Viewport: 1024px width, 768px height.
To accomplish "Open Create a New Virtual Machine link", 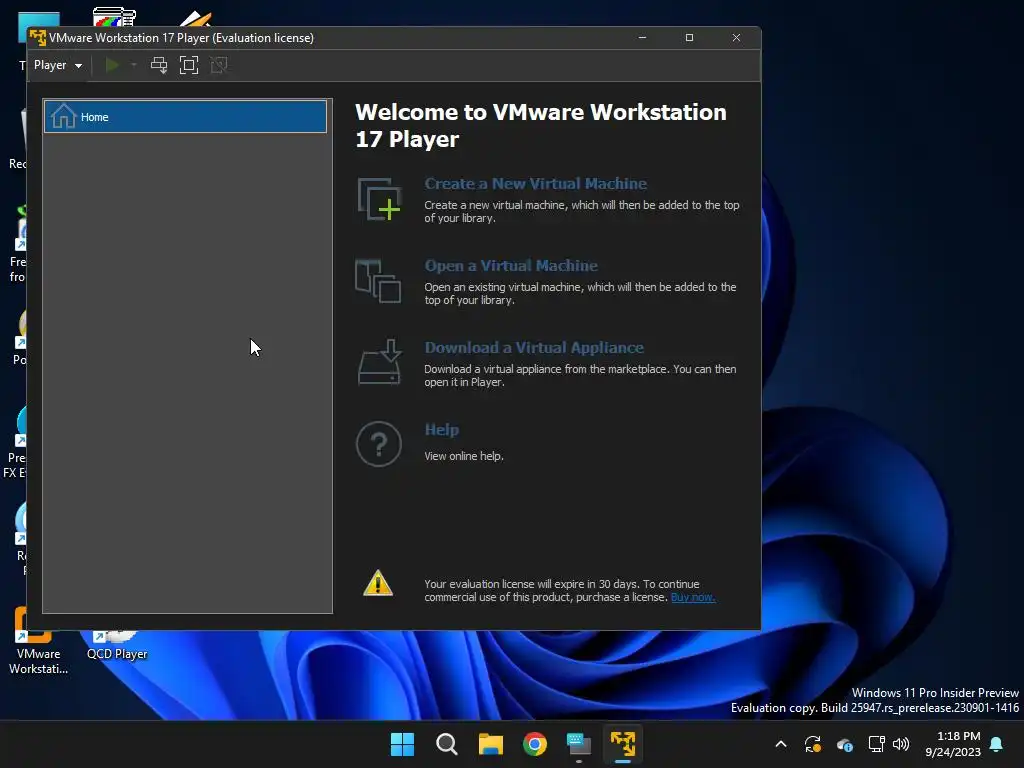I will point(536,184).
